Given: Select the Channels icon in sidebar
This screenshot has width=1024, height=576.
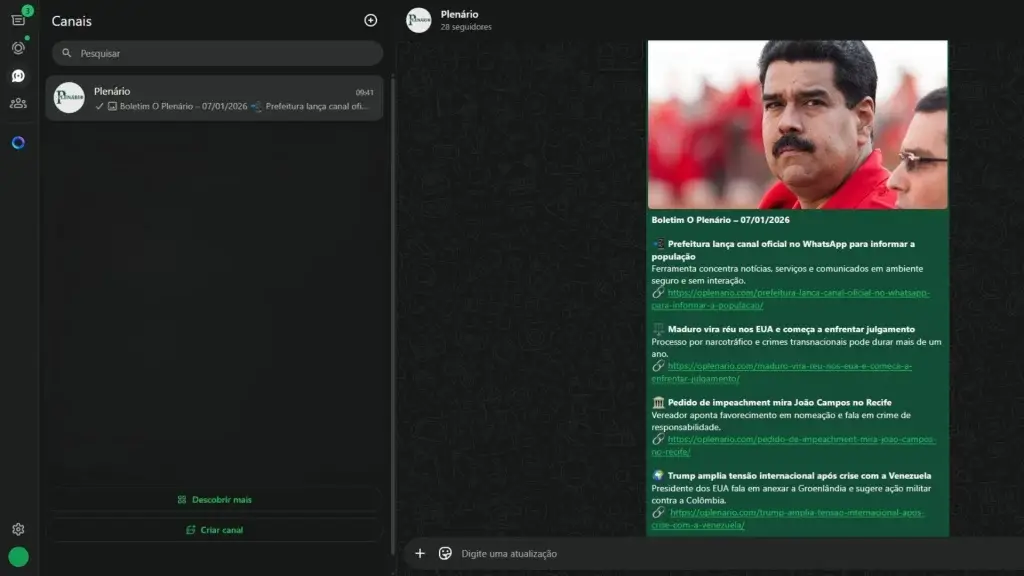Looking at the screenshot, I should pos(18,76).
